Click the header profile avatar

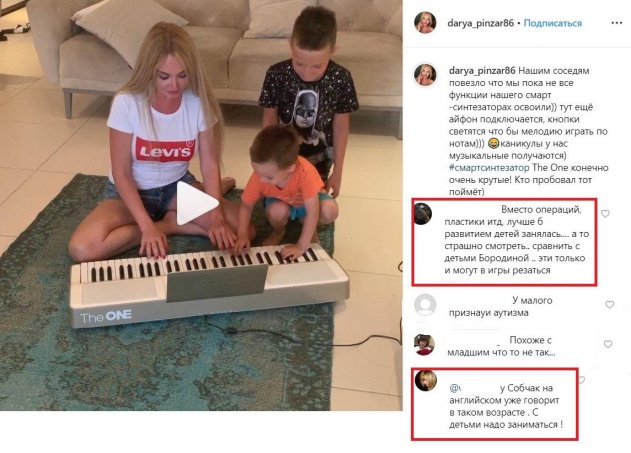[425, 23]
